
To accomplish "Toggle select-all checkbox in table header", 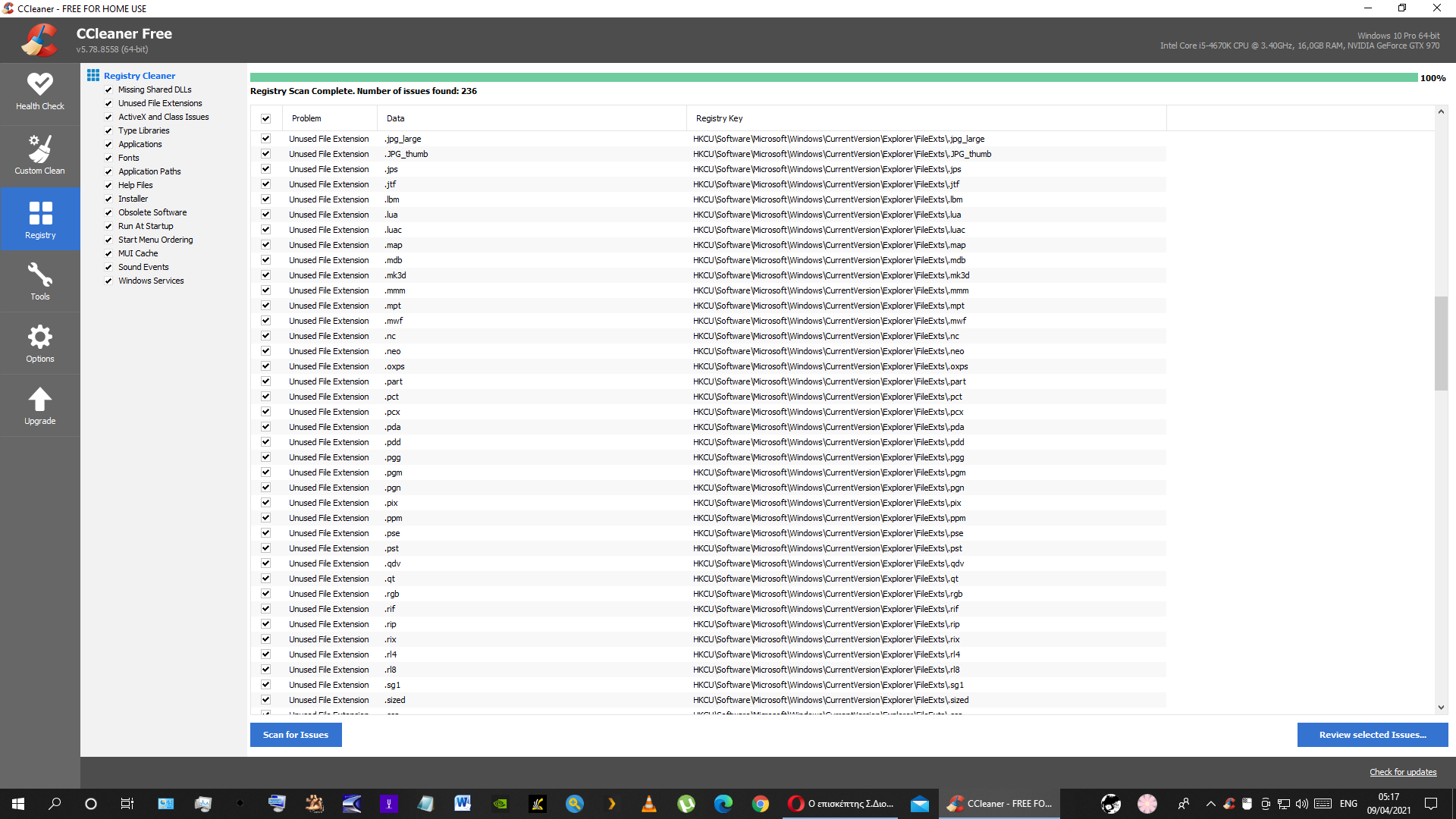I will 265,118.
